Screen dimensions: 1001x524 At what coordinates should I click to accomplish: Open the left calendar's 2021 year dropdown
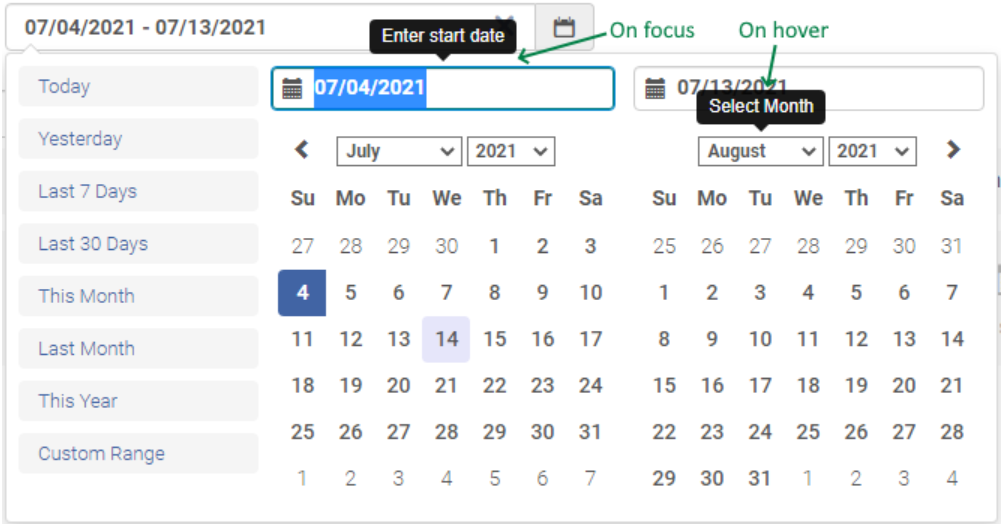click(x=510, y=151)
